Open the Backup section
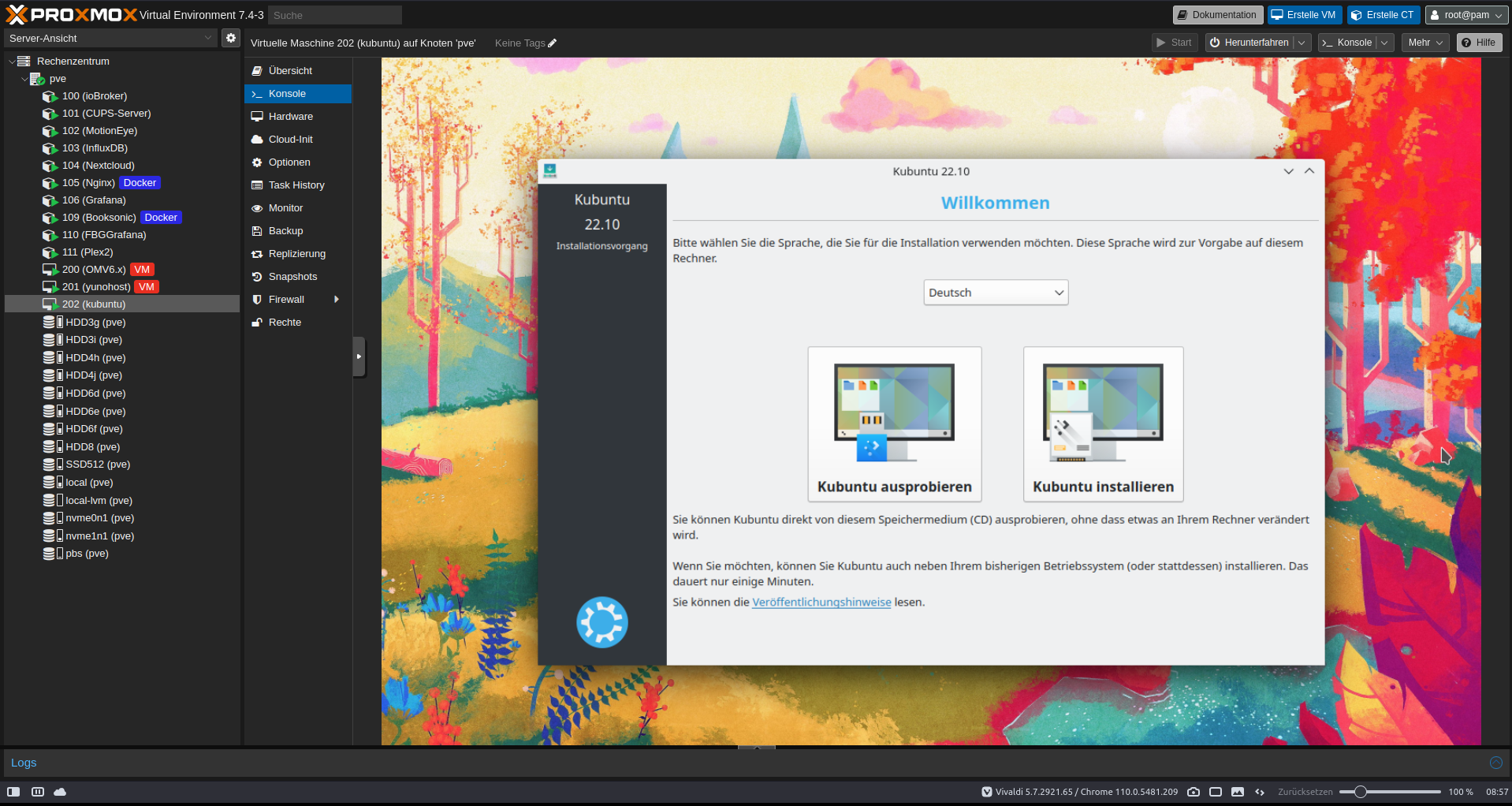 pyautogui.click(x=298, y=231)
